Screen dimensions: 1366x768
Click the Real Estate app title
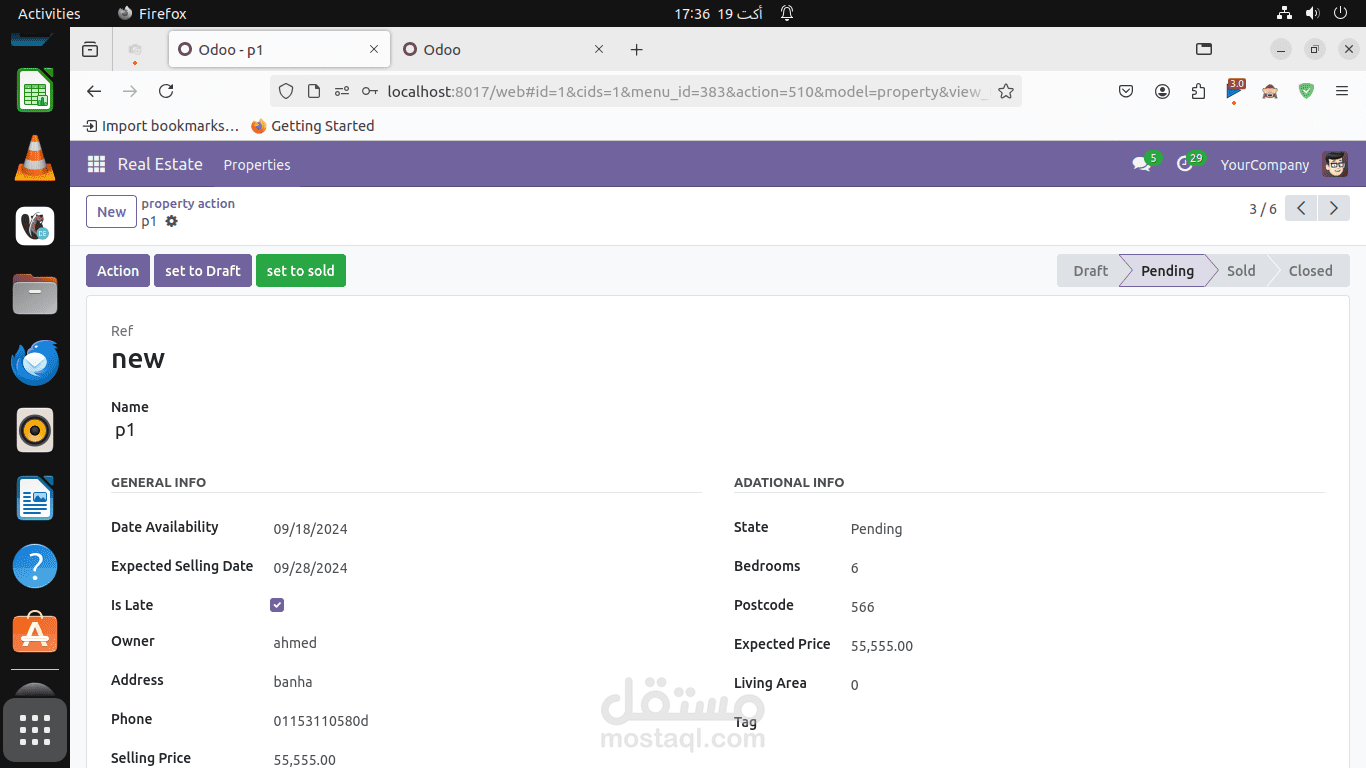[x=160, y=164]
